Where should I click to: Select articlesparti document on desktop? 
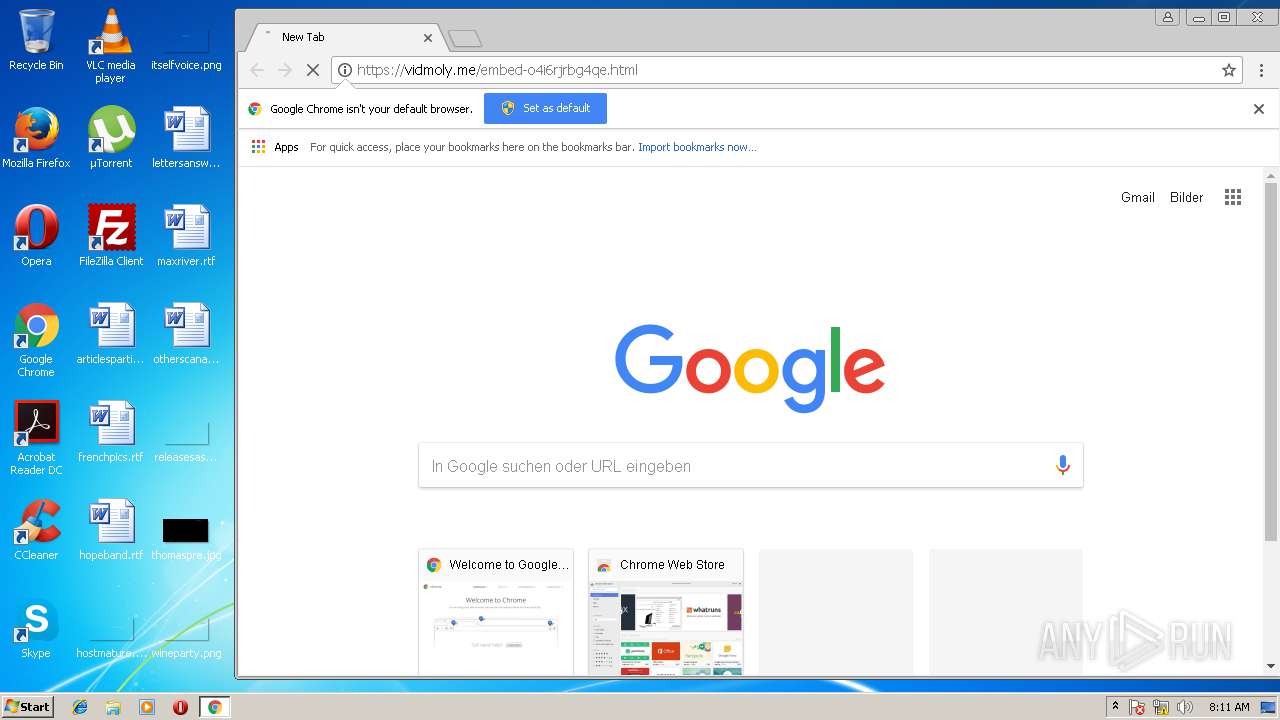(x=111, y=334)
